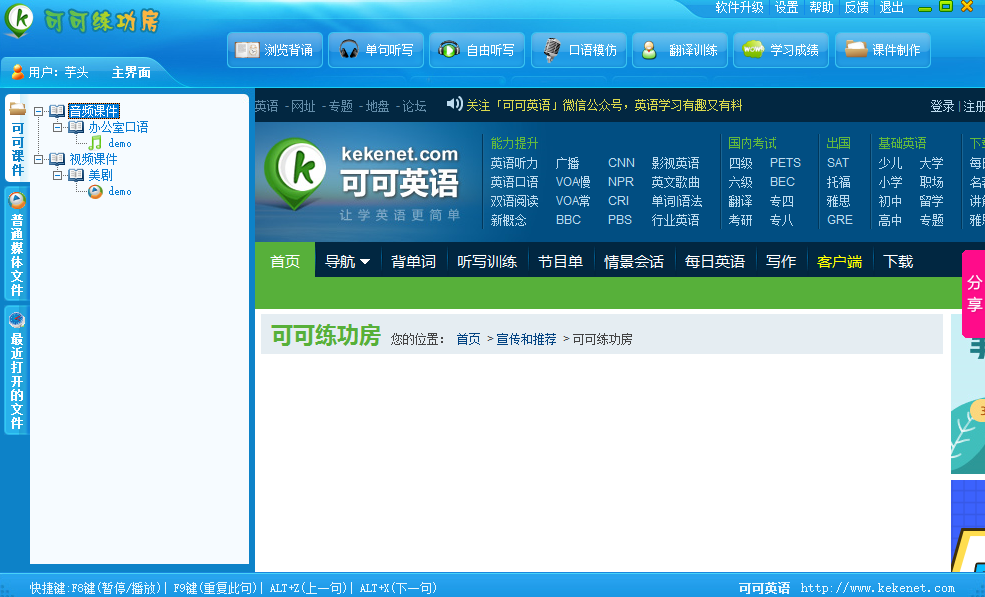The image size is (985, 597).
Task: Switch to 最近打开的文件 side tab
Action: (17, 372)
